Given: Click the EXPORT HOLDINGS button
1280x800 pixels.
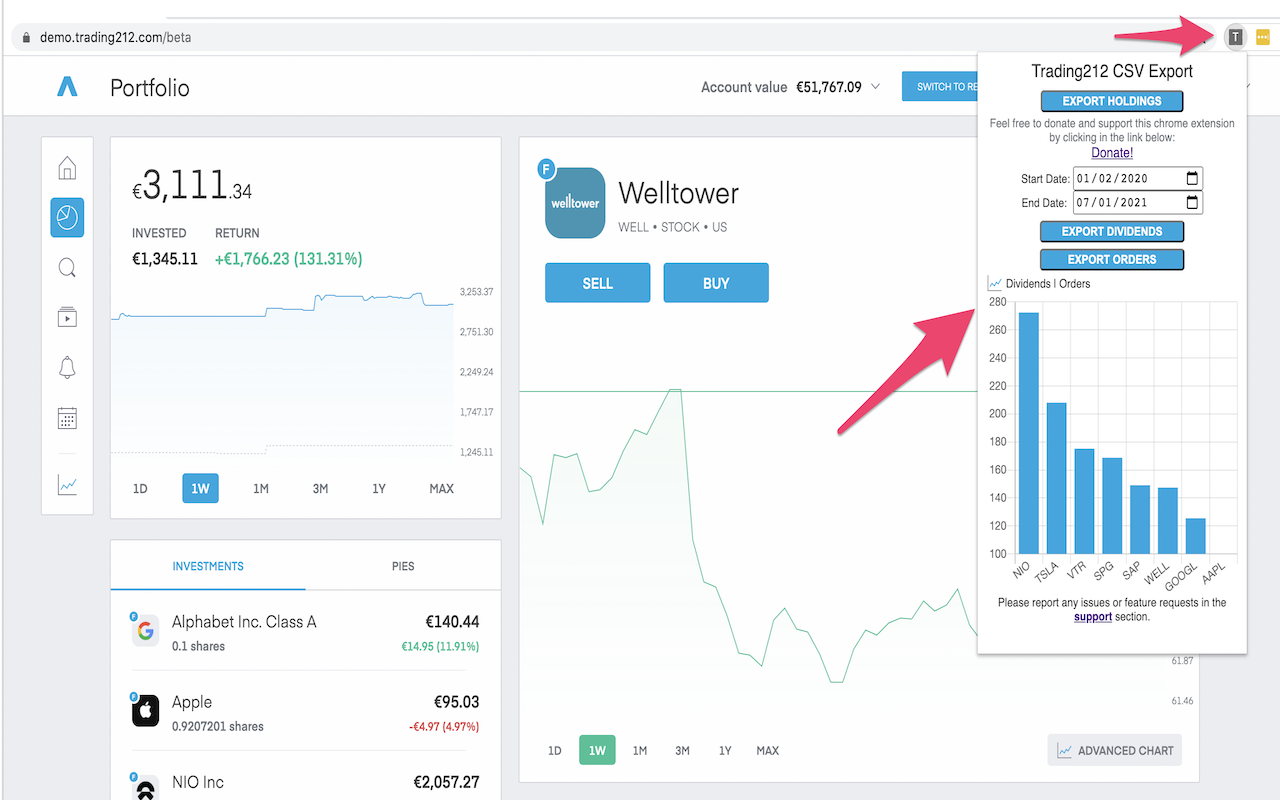Looking at the screenshot, I should (1112, 100).
